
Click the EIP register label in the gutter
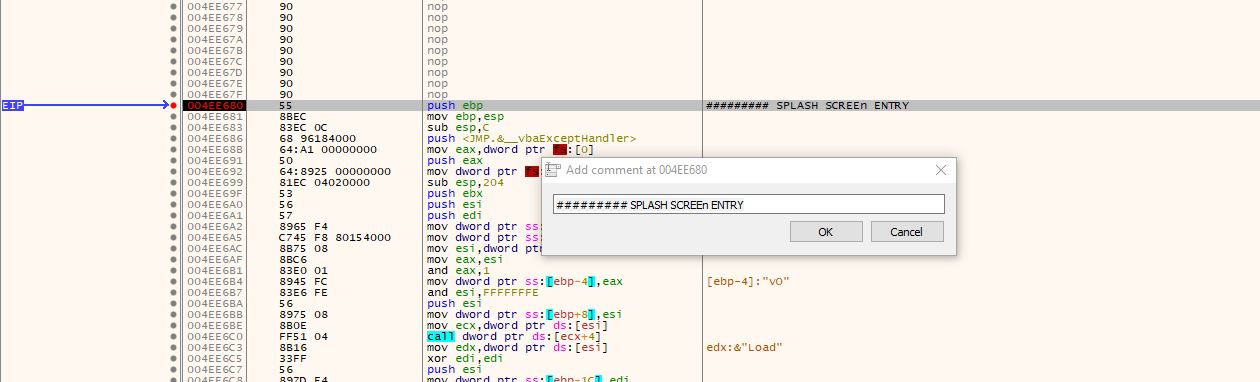click(x=12, y=105)
